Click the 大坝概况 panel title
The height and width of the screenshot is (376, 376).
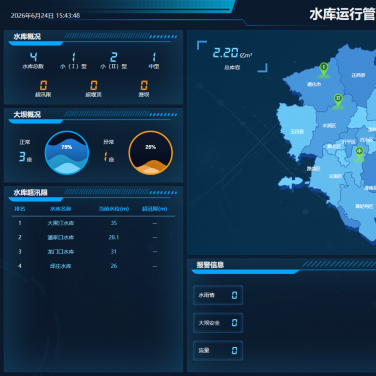tap(27, 115)
